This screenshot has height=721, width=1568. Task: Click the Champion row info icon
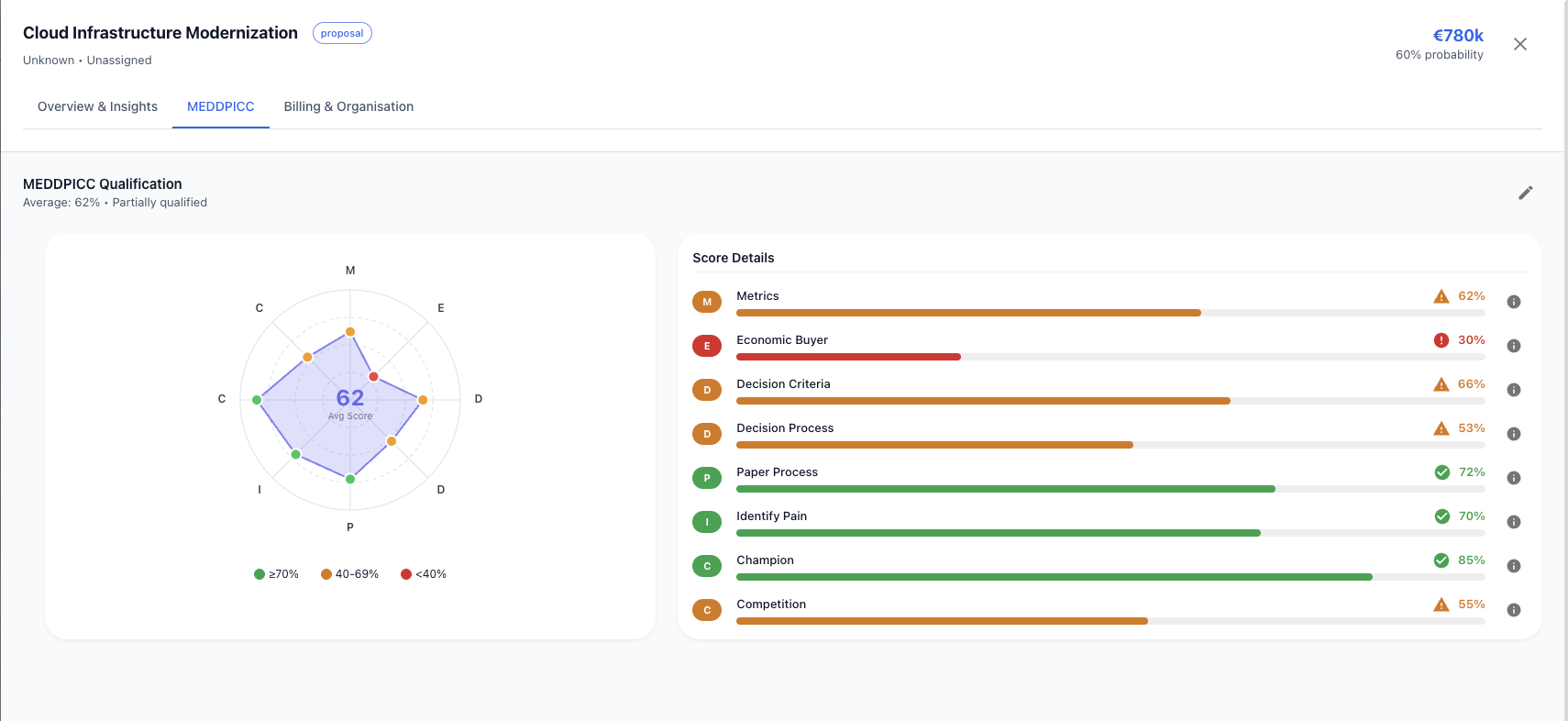pyautogui.click(x=1514, y=566)
